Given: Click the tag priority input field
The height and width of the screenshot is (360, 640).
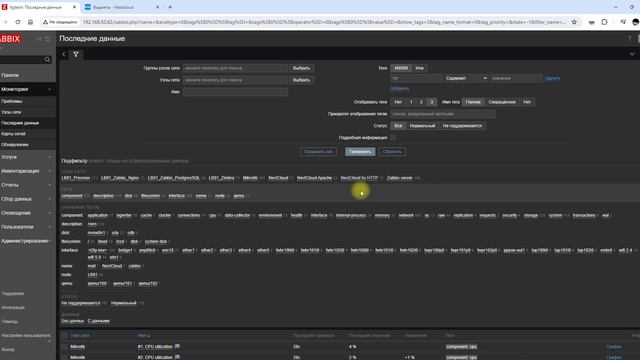Looking at the screenshot, I should pyautogui.click(x=443, y=114).
